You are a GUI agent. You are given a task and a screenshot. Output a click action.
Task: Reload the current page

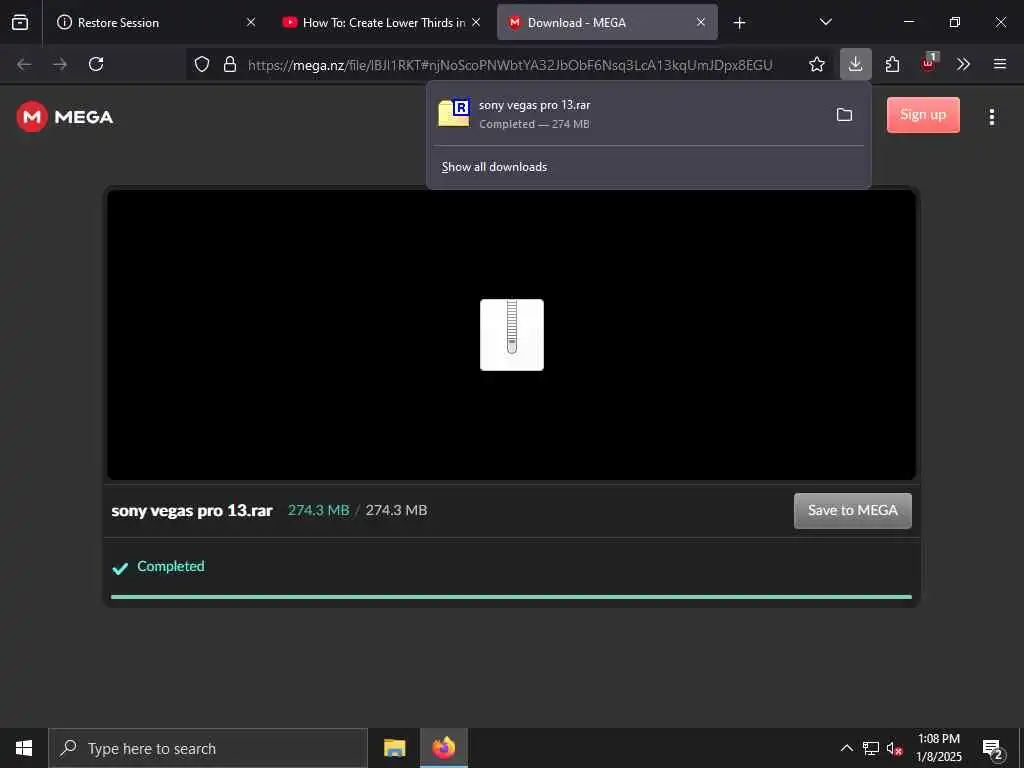(x=96, y=64)
